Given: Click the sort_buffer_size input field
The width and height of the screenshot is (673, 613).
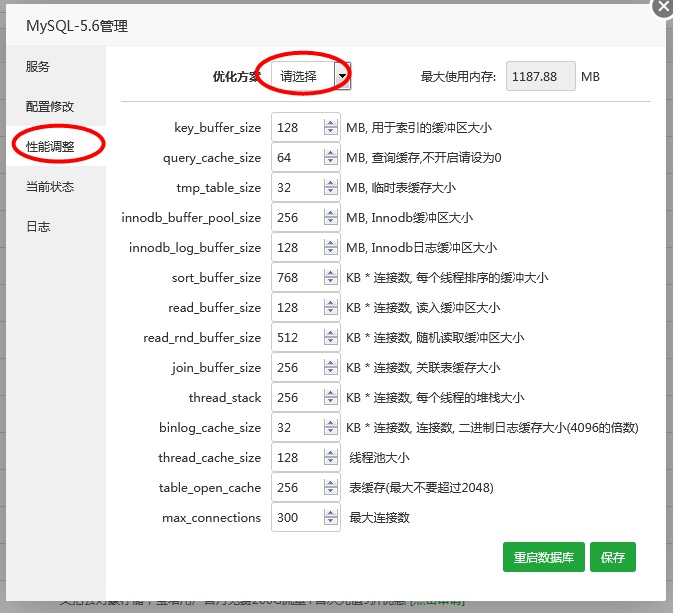Looking at the screenshot, I should pos(306,277).
